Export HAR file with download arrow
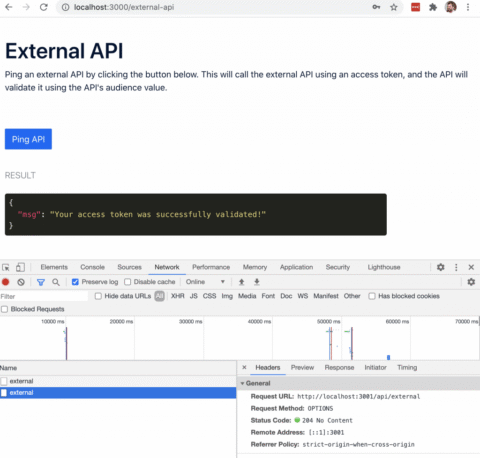 pyautogui.click(x=257, y=282)
